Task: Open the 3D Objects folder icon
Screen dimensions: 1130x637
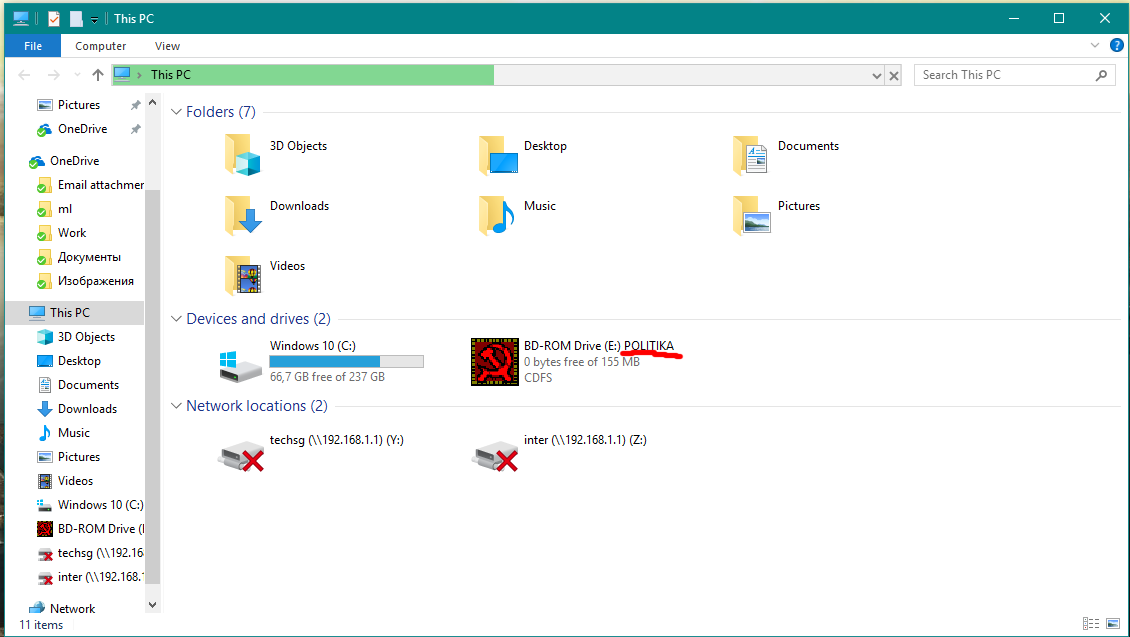Action: (242, 155)
